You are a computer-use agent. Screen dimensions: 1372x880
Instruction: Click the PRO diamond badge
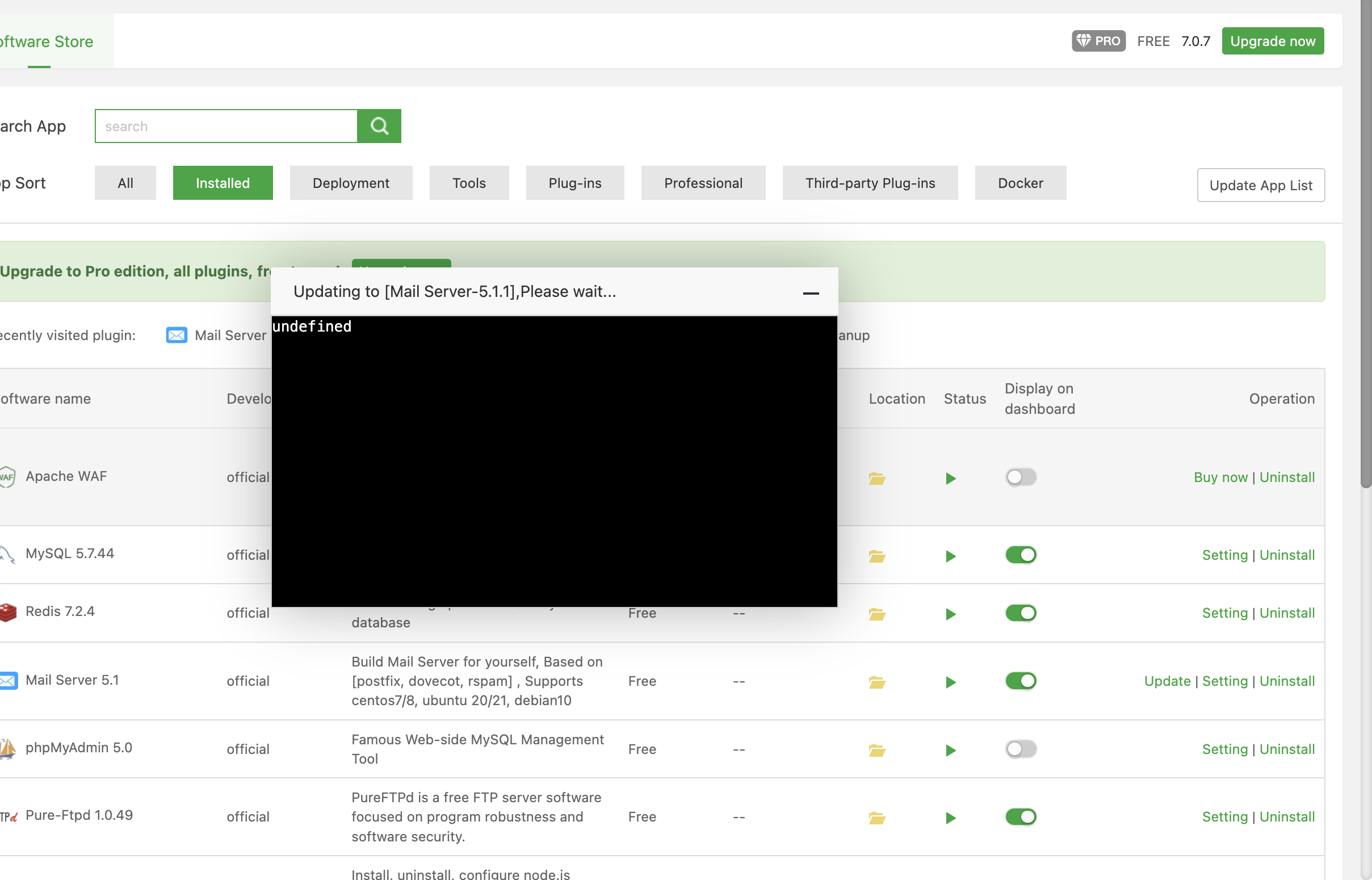tap(1098, 41)
